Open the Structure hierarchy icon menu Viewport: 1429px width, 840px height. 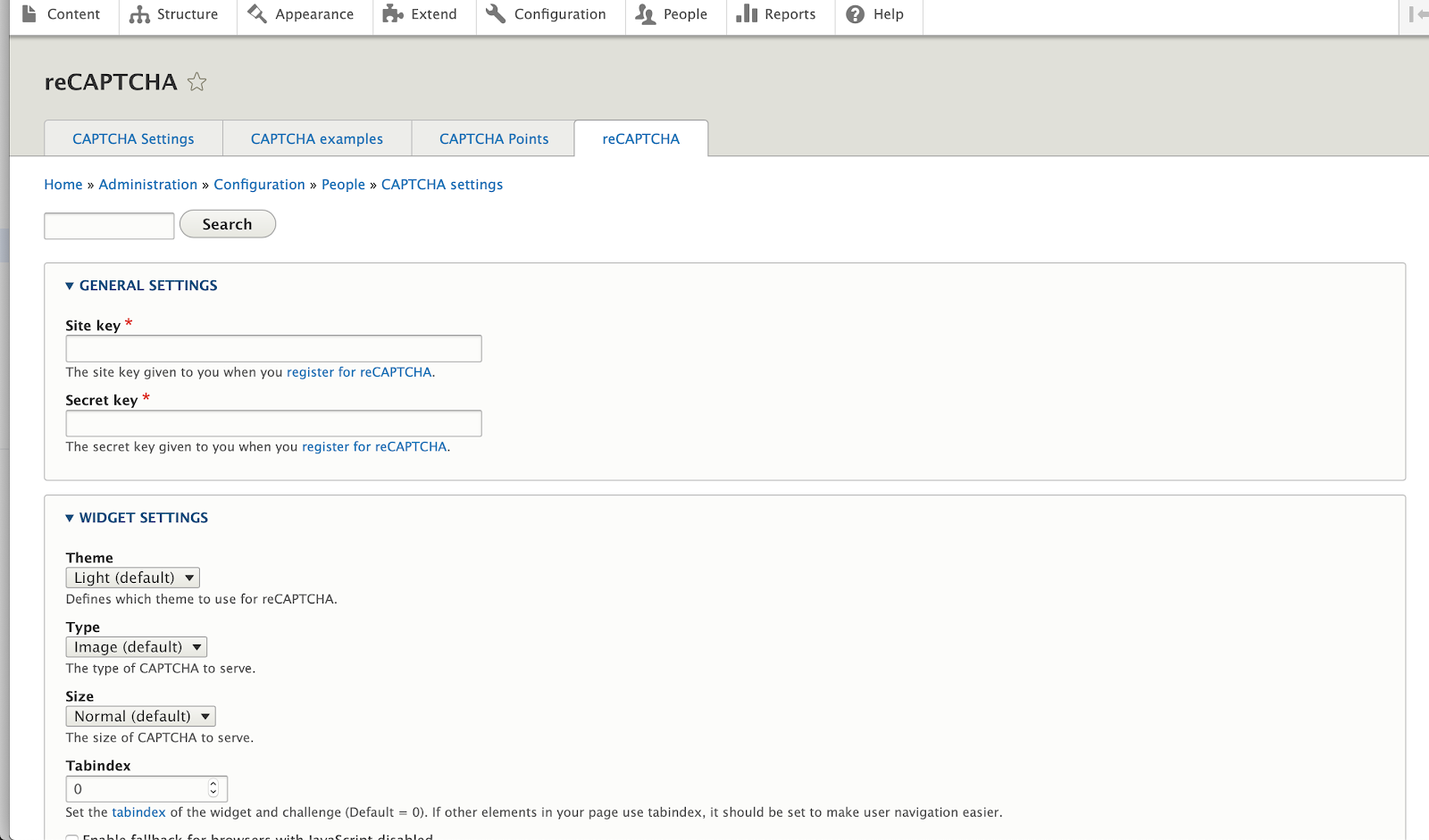(139, 14)
